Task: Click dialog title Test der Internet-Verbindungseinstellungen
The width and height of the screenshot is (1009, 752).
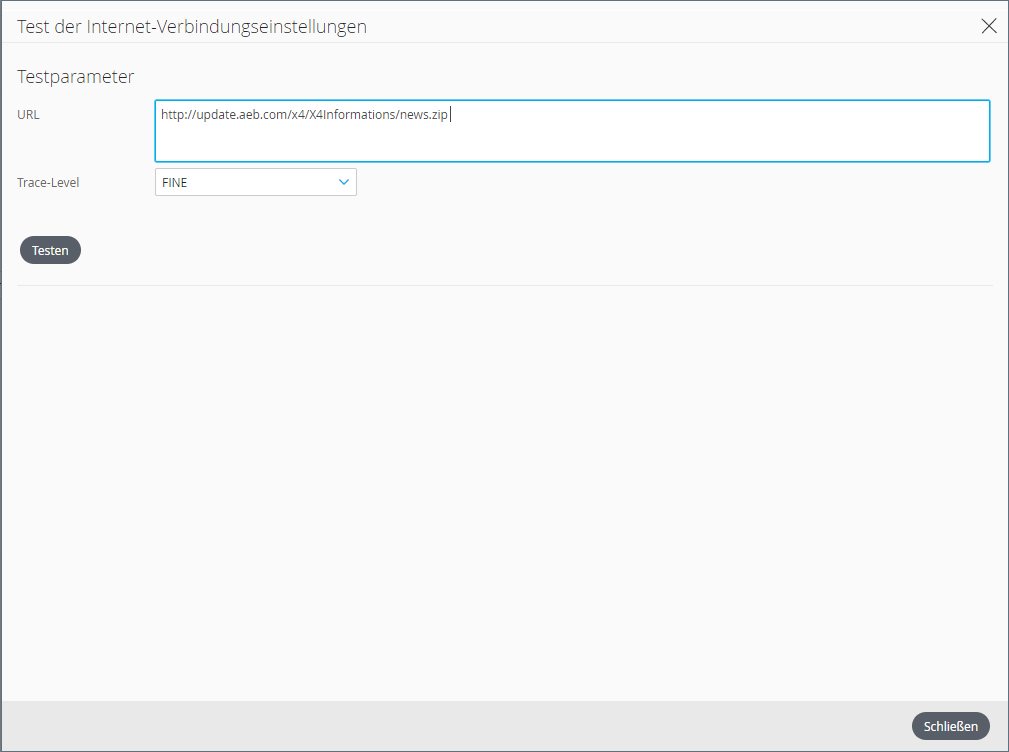Action: (x=192, y=26)
